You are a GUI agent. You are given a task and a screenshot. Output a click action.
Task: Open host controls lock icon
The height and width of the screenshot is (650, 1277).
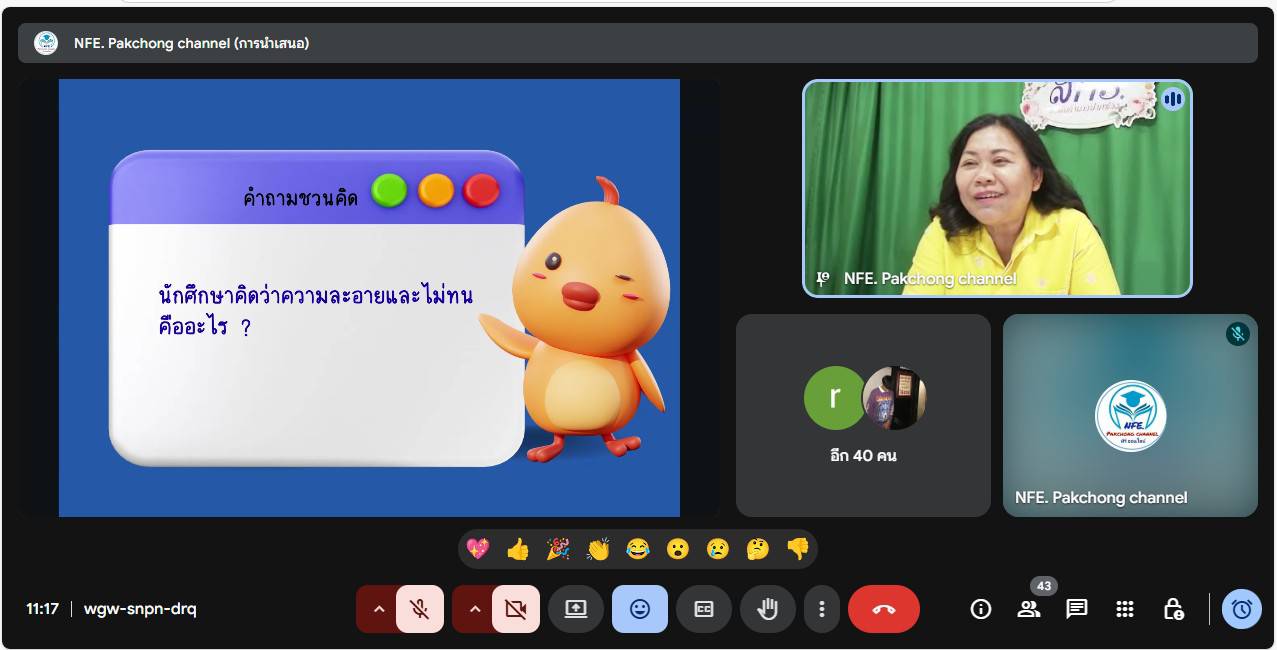coord(1173,609)
